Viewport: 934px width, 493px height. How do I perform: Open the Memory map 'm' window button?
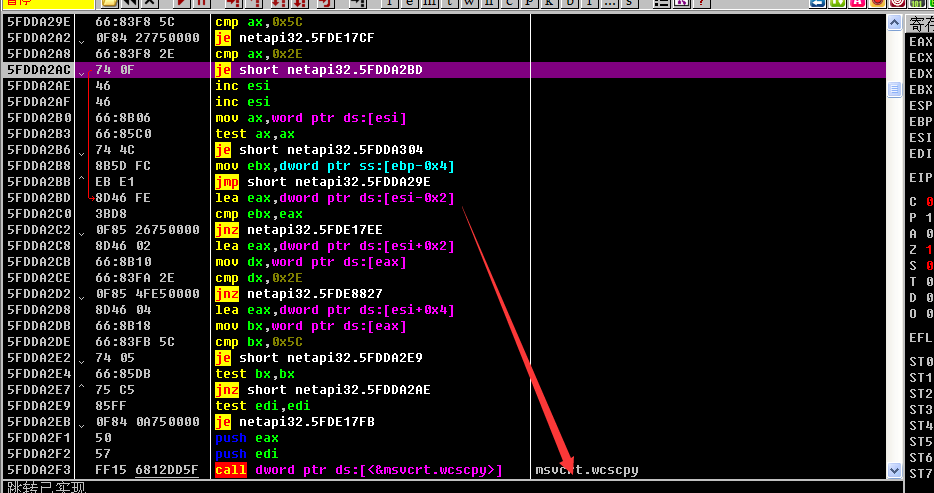tap(429, 3)
